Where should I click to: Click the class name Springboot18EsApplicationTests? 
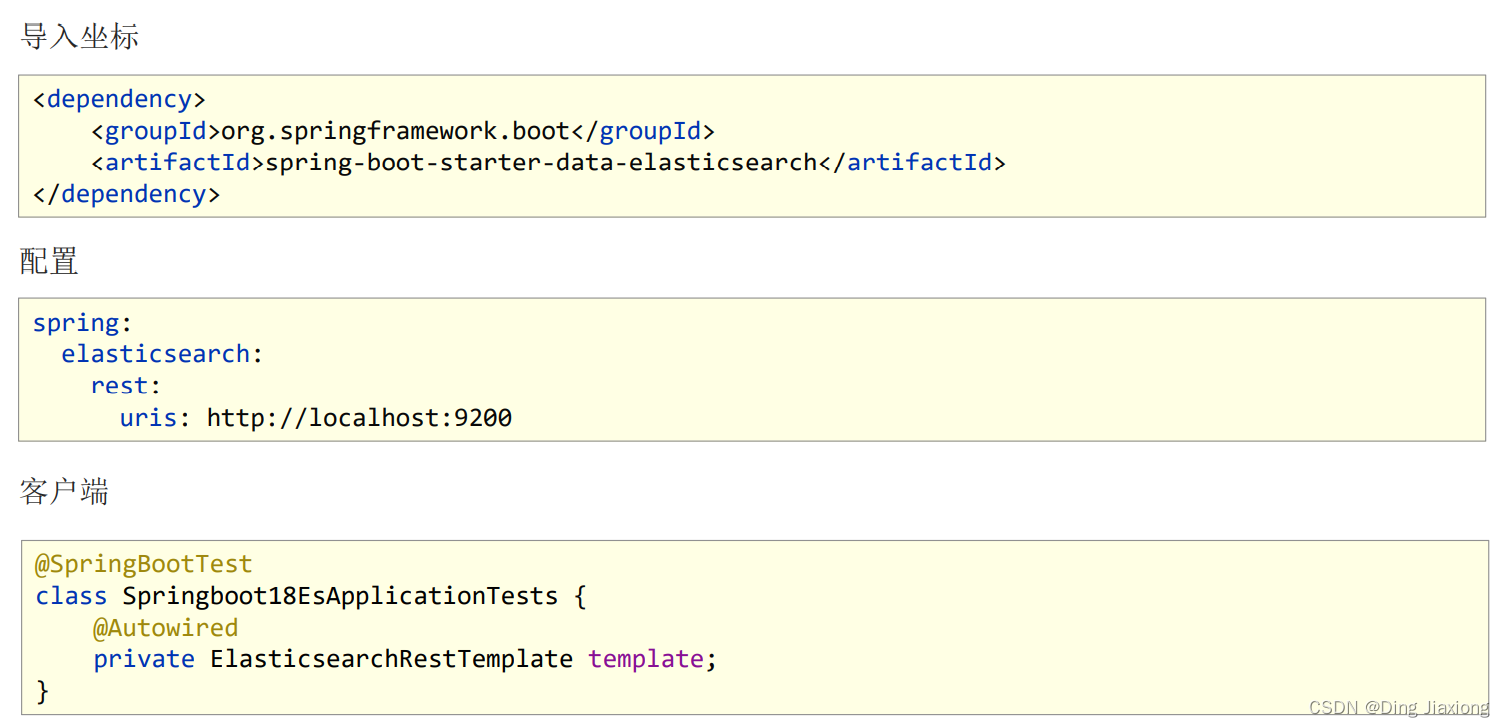(340, 596)
